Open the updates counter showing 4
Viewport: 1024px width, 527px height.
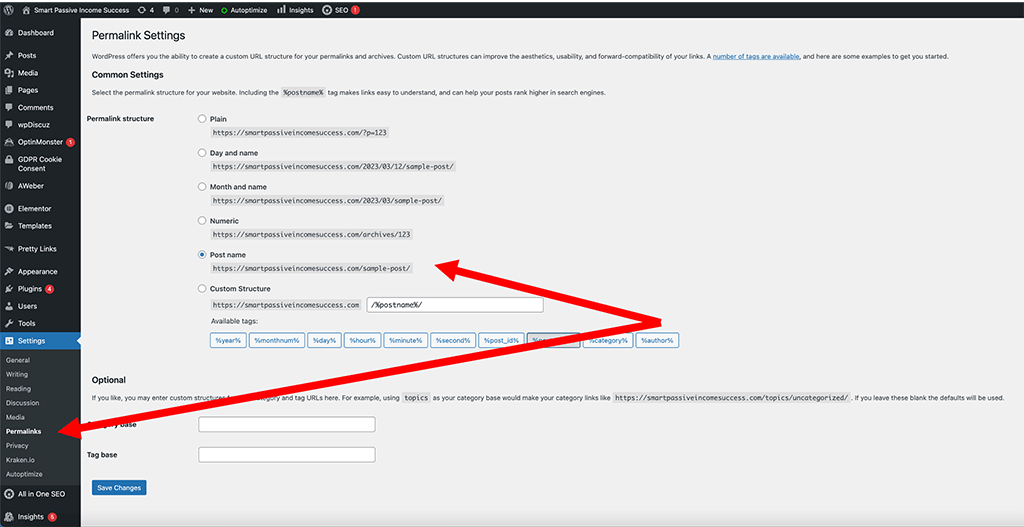pos(146,10)
